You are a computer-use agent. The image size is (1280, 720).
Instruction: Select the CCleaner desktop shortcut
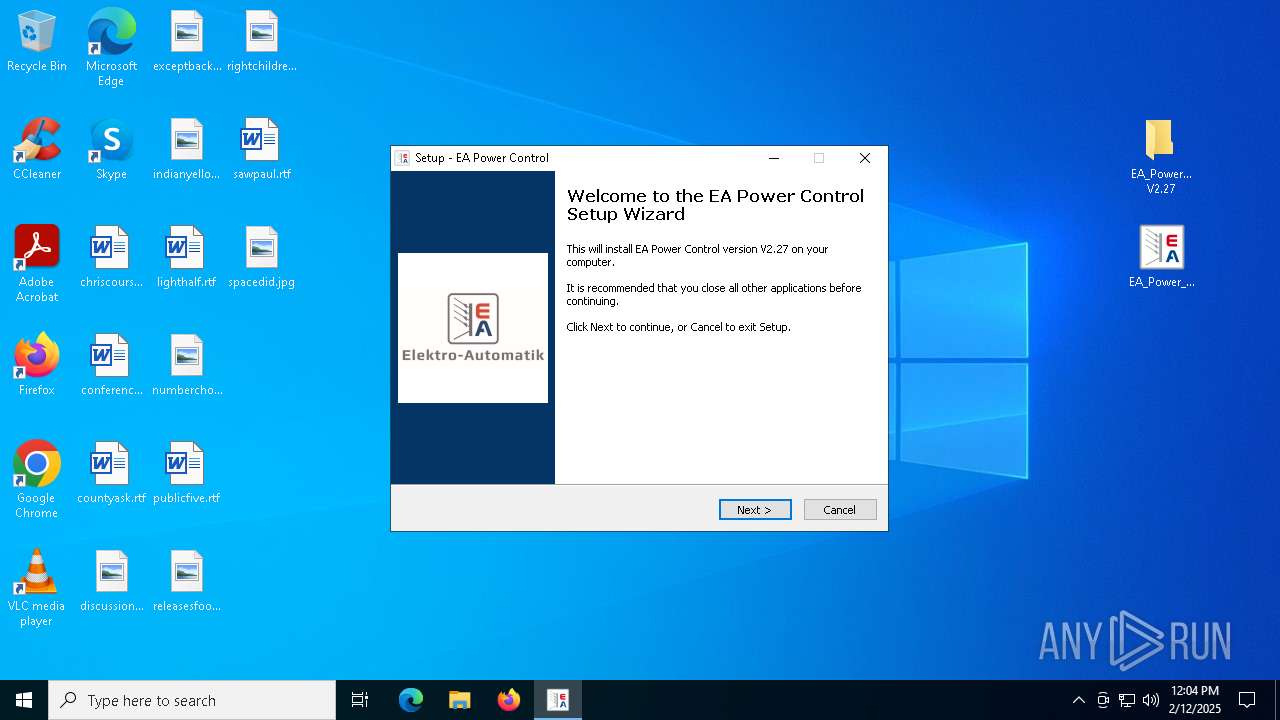37,150
